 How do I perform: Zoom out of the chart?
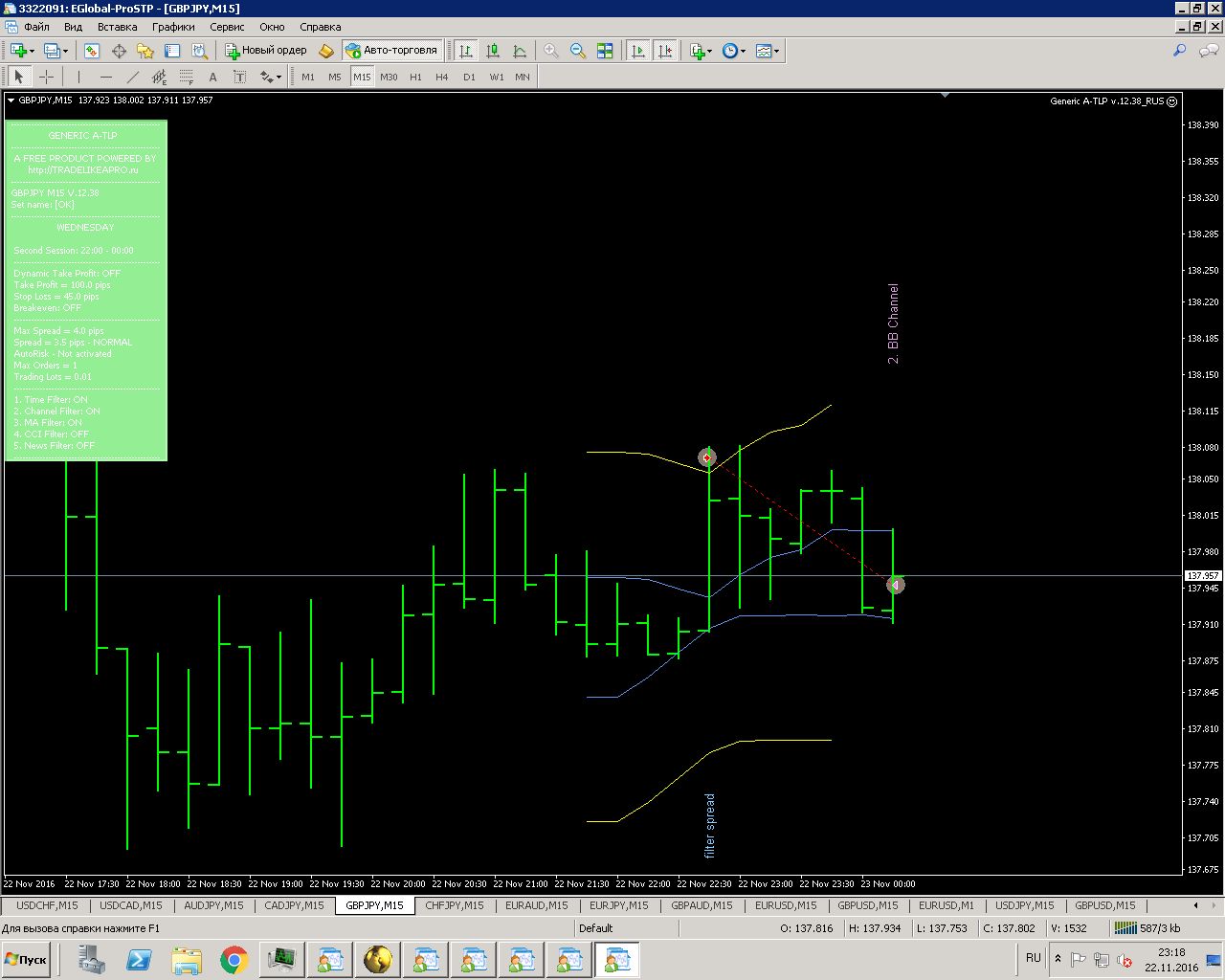click(578, 51)
